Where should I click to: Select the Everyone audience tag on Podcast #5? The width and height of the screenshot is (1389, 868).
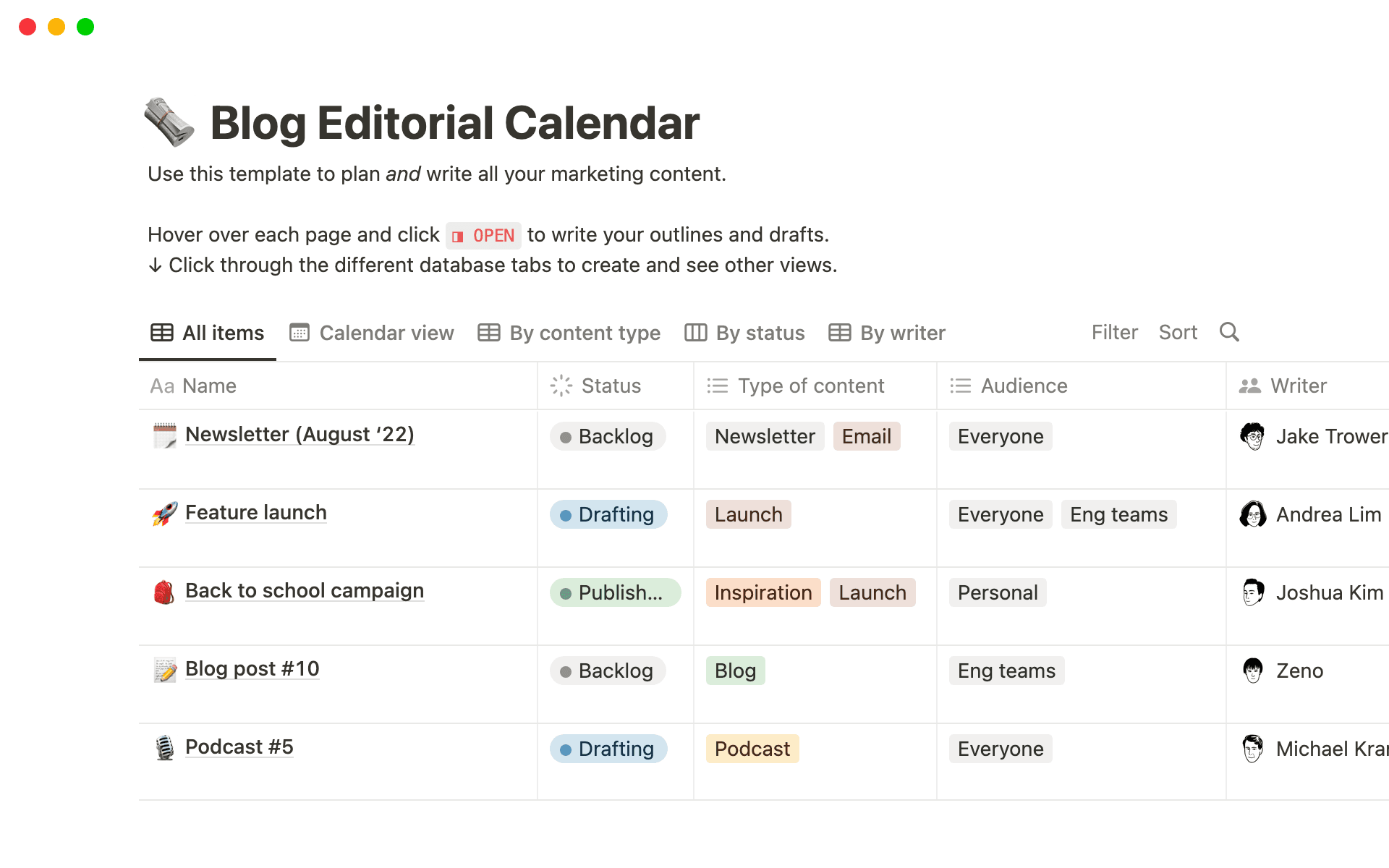pyautogui.click(x=1001, y=749)
